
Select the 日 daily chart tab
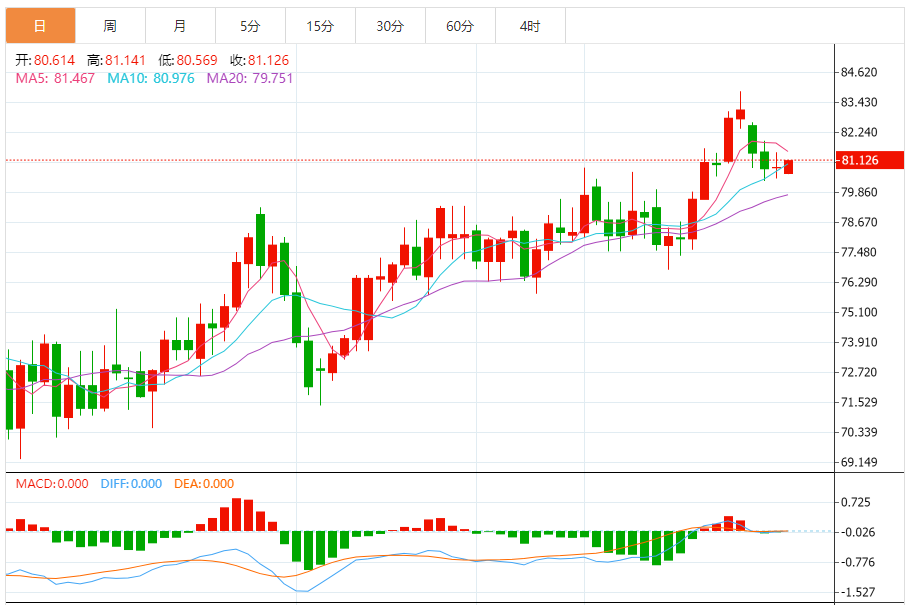coord(40,26)
